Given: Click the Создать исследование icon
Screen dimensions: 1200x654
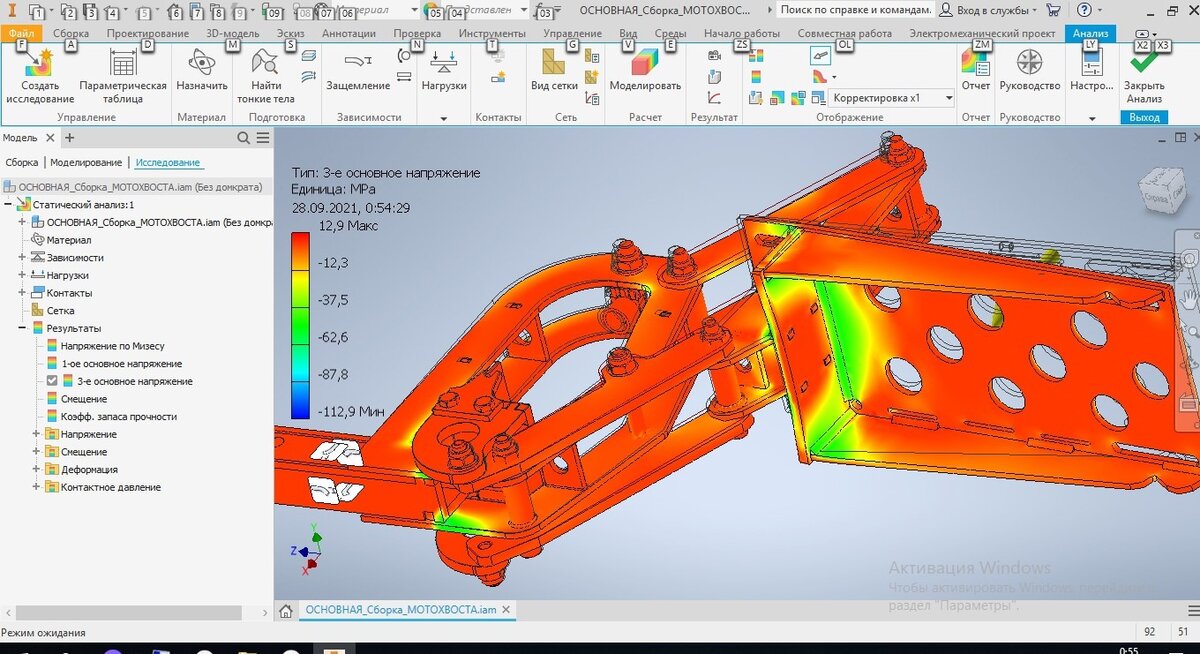Looking at the screenshot, I should pos(40,65).
